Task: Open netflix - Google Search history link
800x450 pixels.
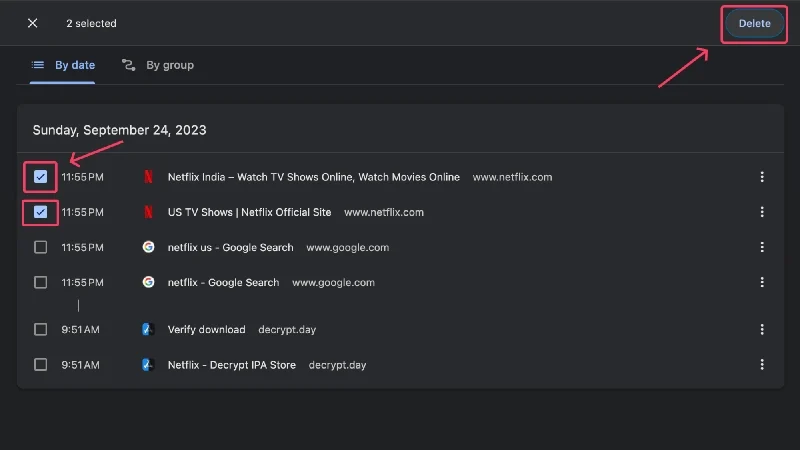Action: pos(223,282)
